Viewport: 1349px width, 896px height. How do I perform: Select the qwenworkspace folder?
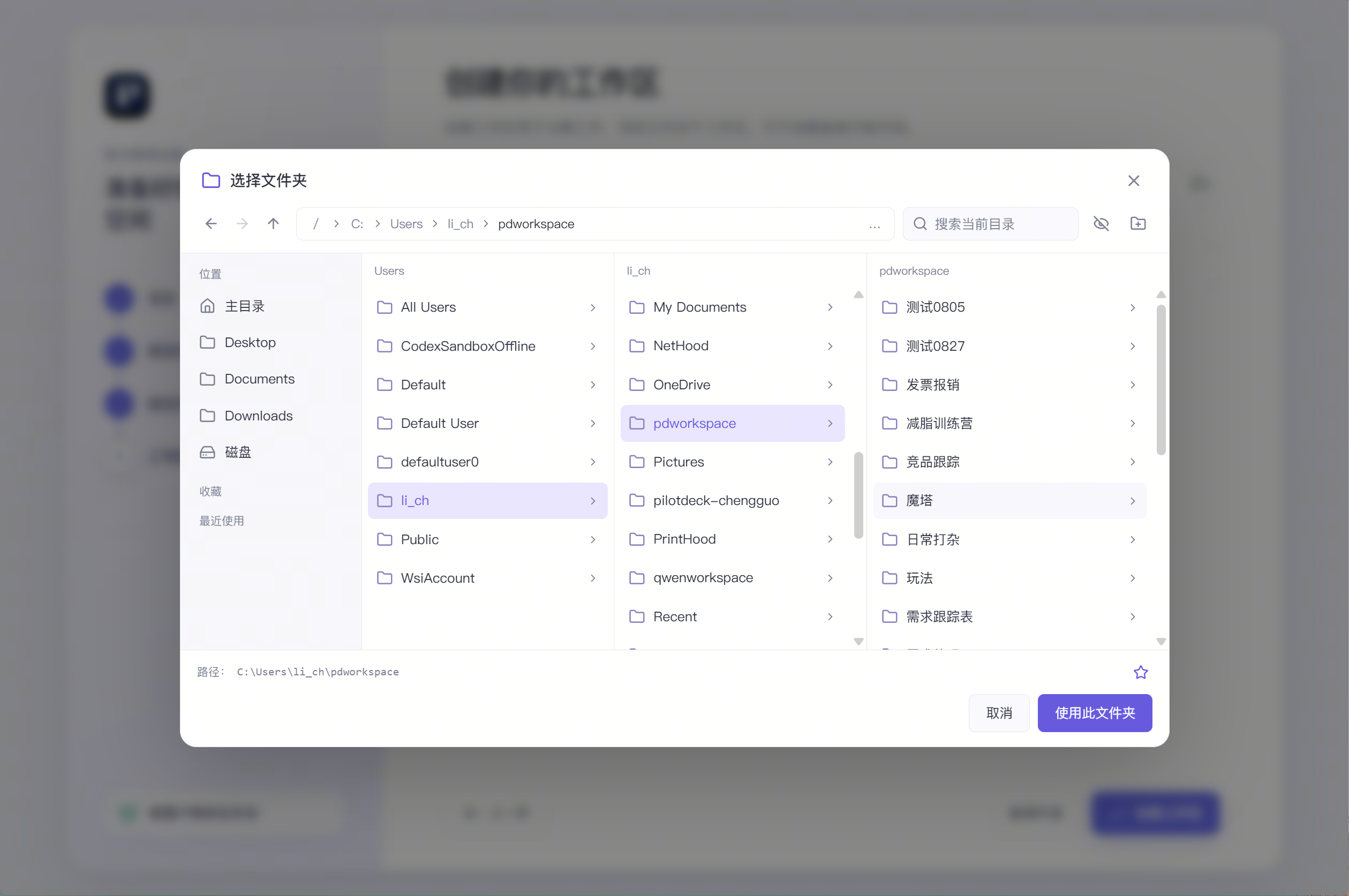(733, 578)
